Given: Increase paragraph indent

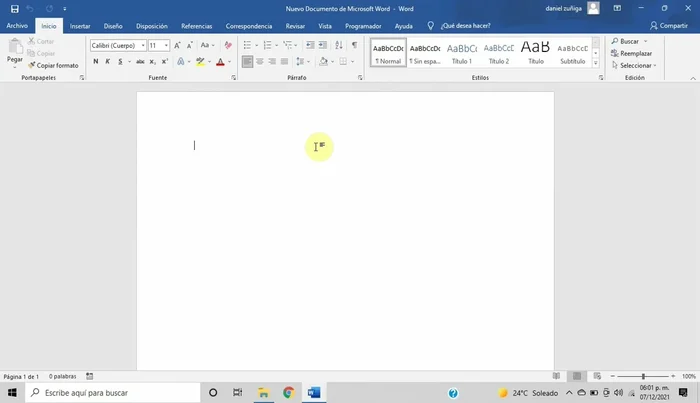Looking at the screenshot, I should (322, 45).
